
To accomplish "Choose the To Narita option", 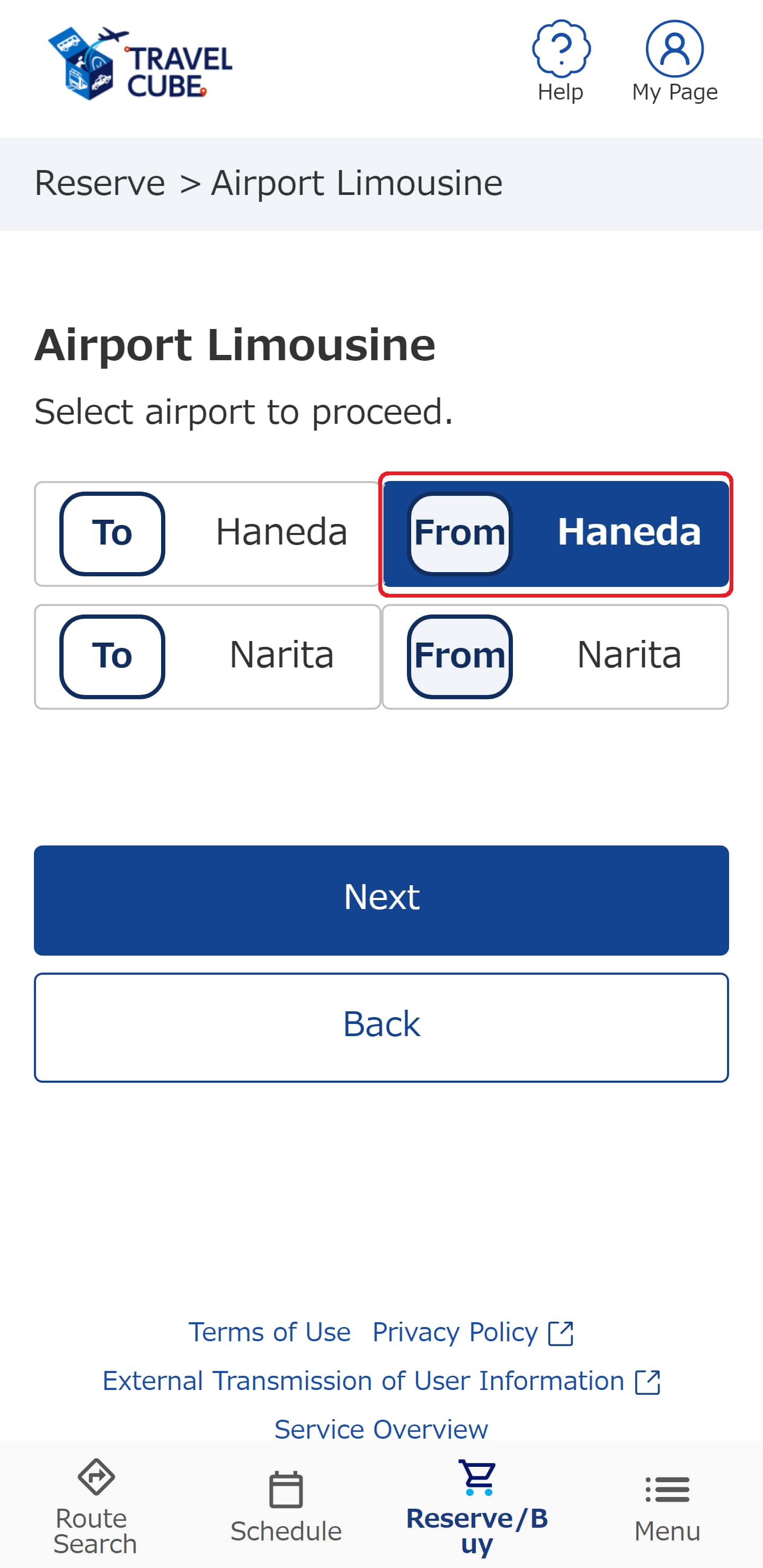I will [x=207, y=656].
